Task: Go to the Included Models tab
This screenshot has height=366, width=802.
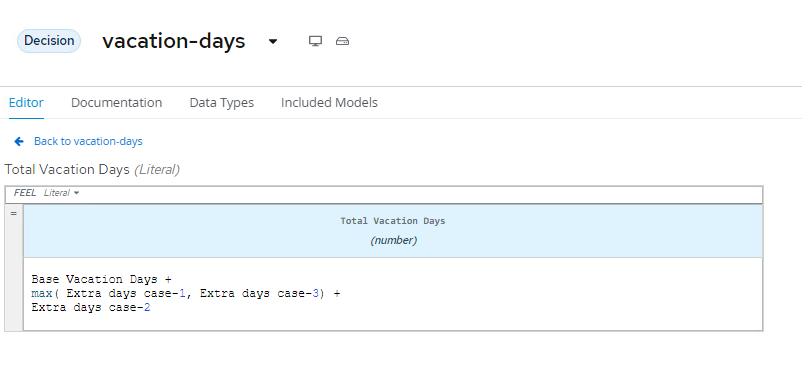Action: (x=329, y=103)
